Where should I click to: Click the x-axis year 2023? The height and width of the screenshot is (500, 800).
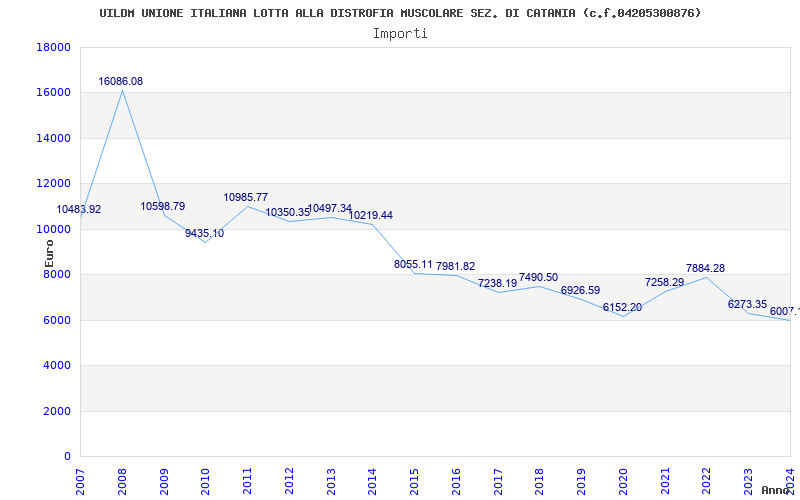748,481
